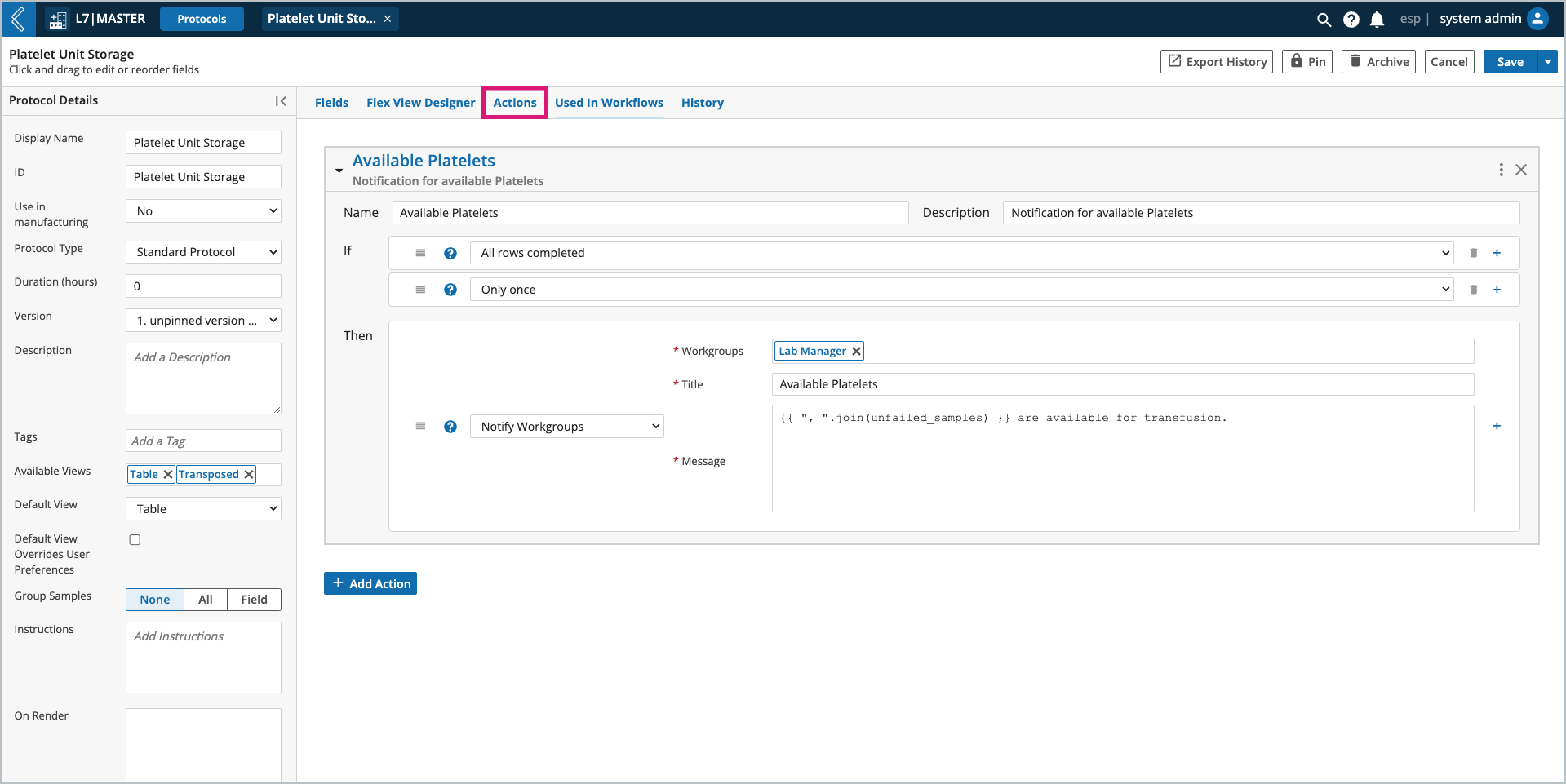Add another Then step with plus icon
This screenshot has height=784, width=1566.
point(1497,426)
